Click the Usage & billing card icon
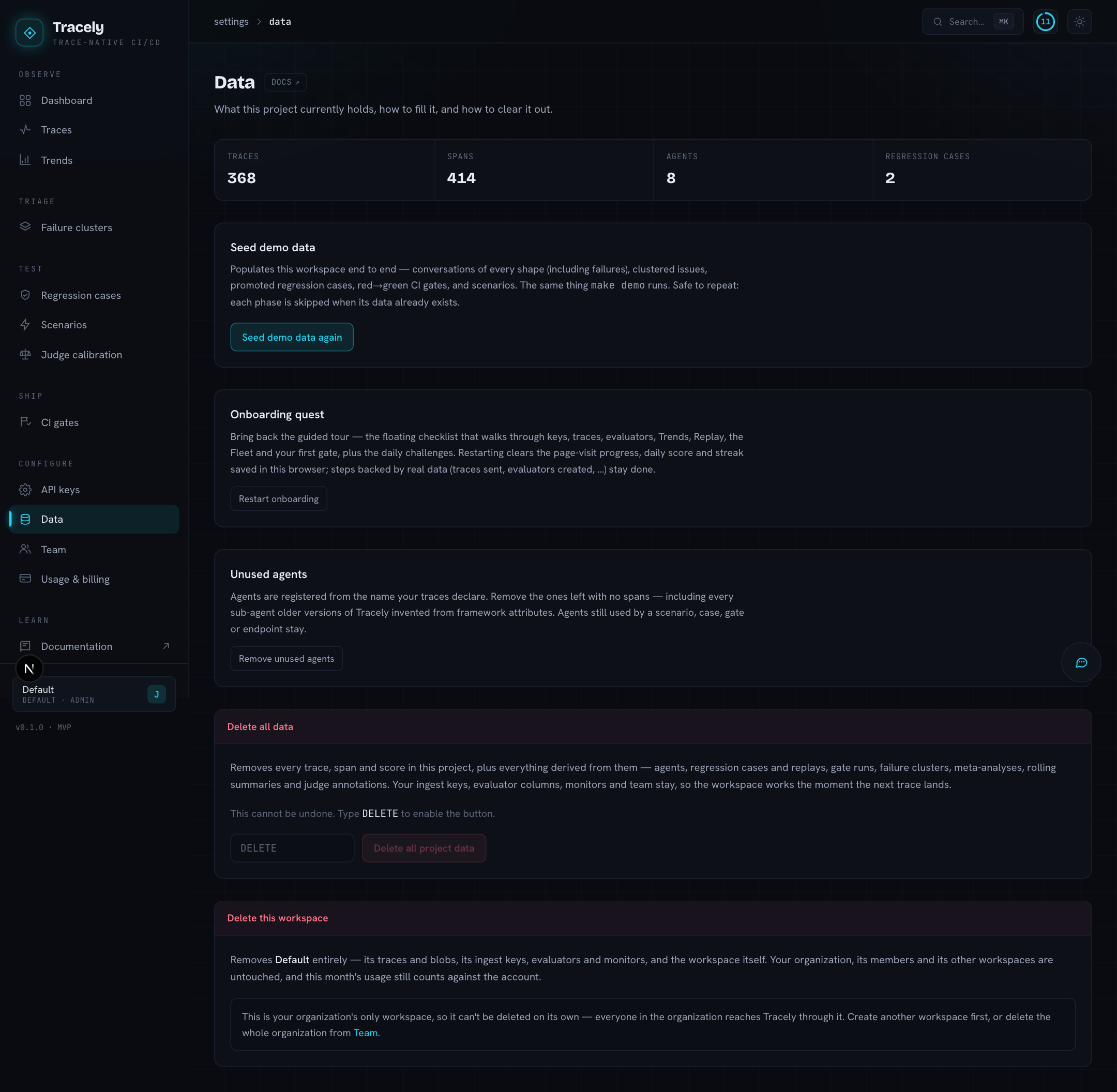 [25, 579]
